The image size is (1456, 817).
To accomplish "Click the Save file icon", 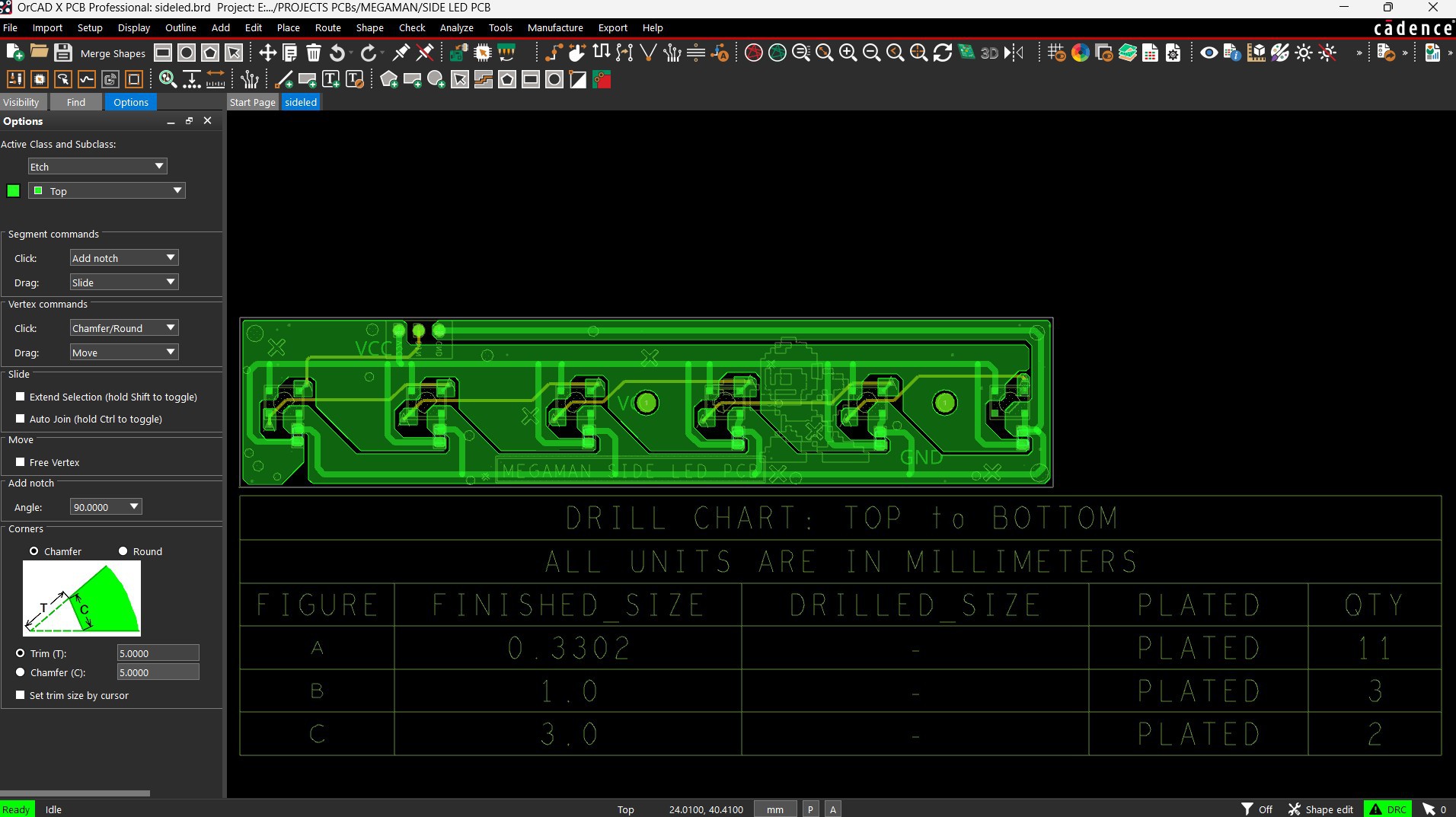I will (63, 53).
